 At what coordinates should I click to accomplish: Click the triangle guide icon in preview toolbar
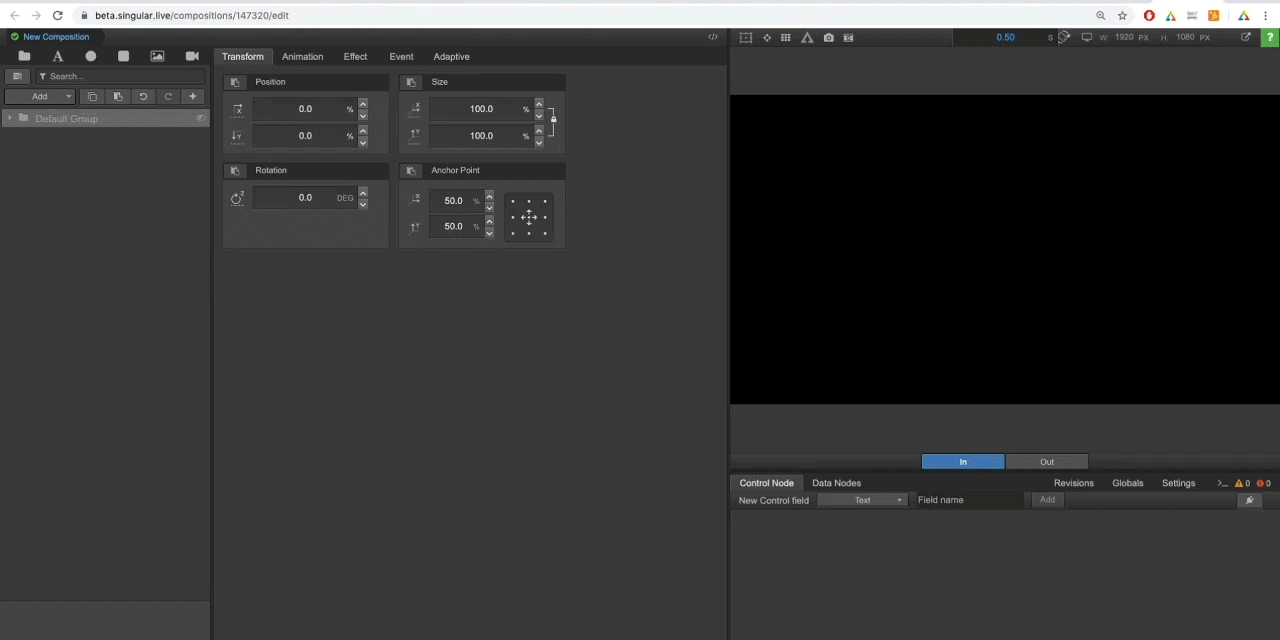point(807,37)
